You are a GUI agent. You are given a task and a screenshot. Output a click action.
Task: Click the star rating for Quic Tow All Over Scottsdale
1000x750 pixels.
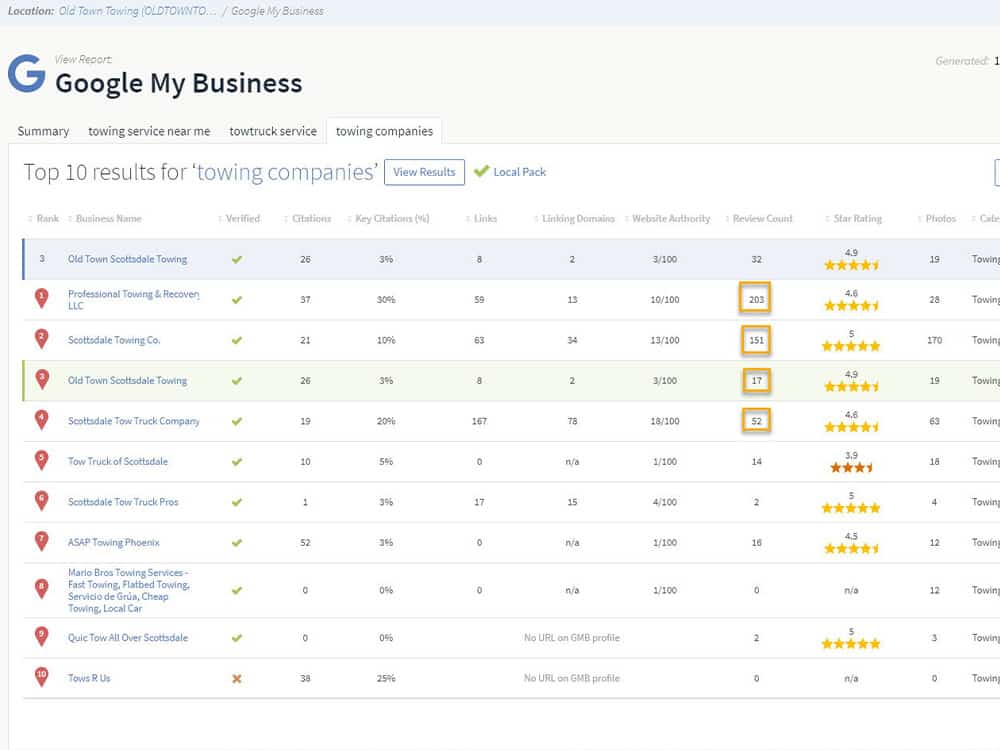point(851,643)
